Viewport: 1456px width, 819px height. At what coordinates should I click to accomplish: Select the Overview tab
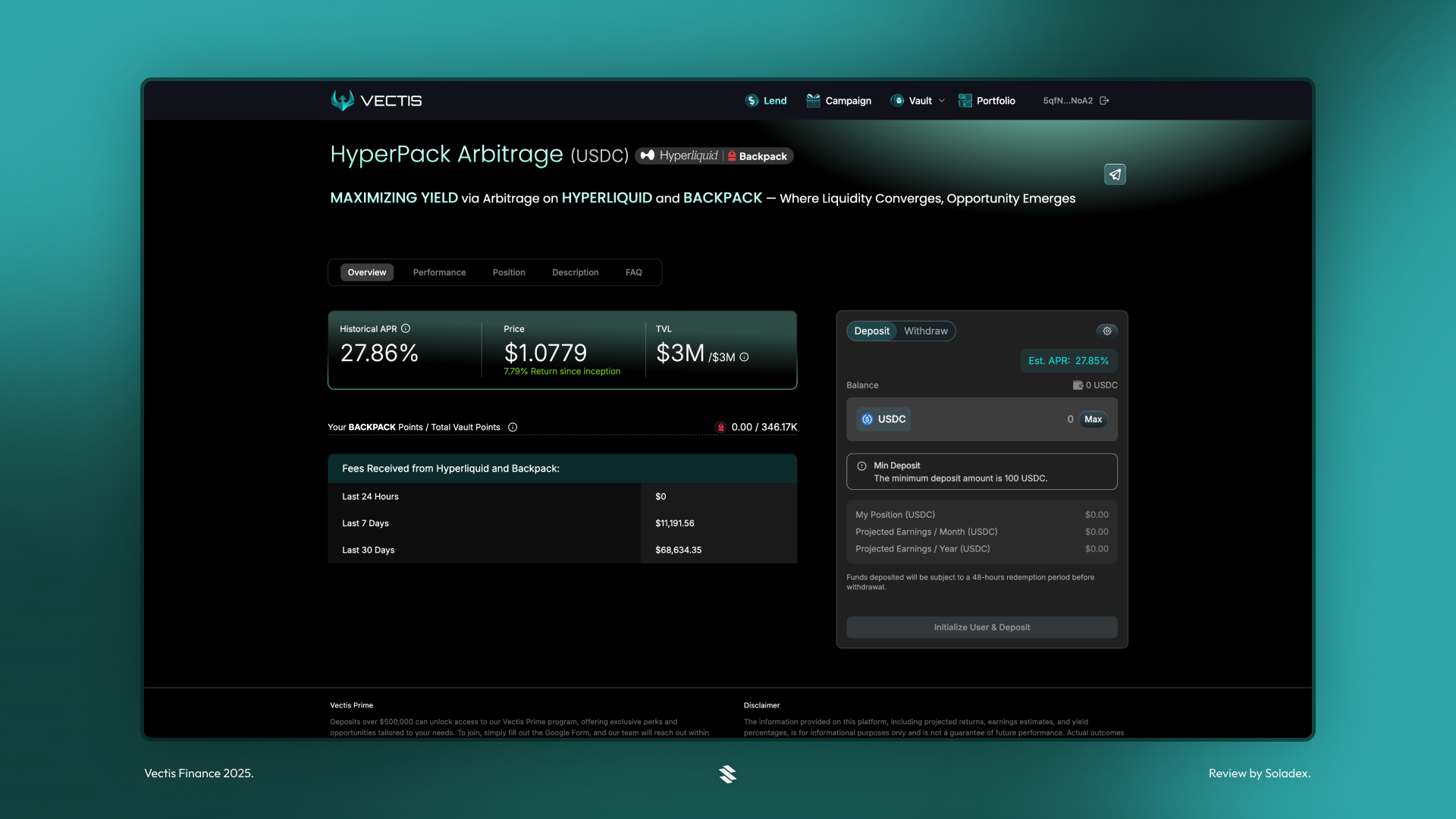click(367, 272)
